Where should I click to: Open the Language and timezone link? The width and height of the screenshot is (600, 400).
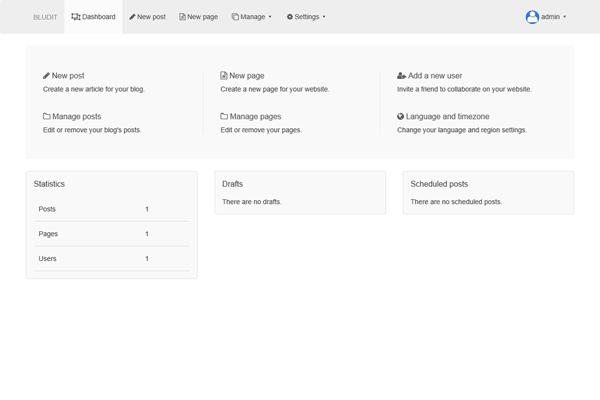pos(448,116)
